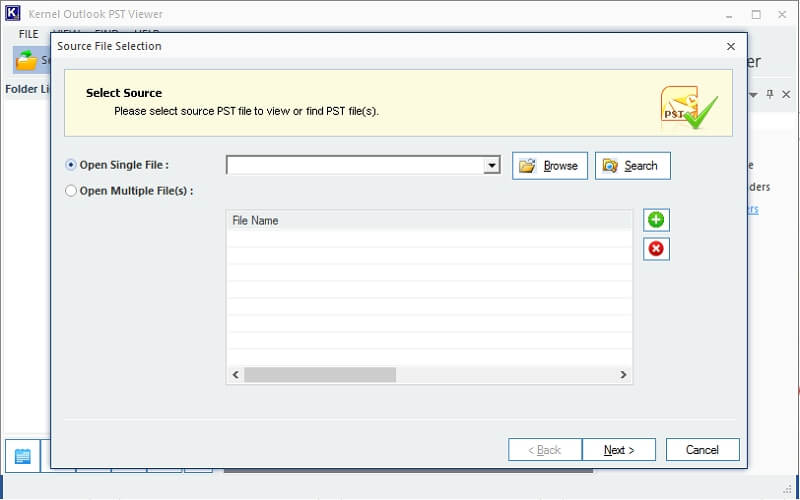Click the Browse button

[x=549, y=166]
